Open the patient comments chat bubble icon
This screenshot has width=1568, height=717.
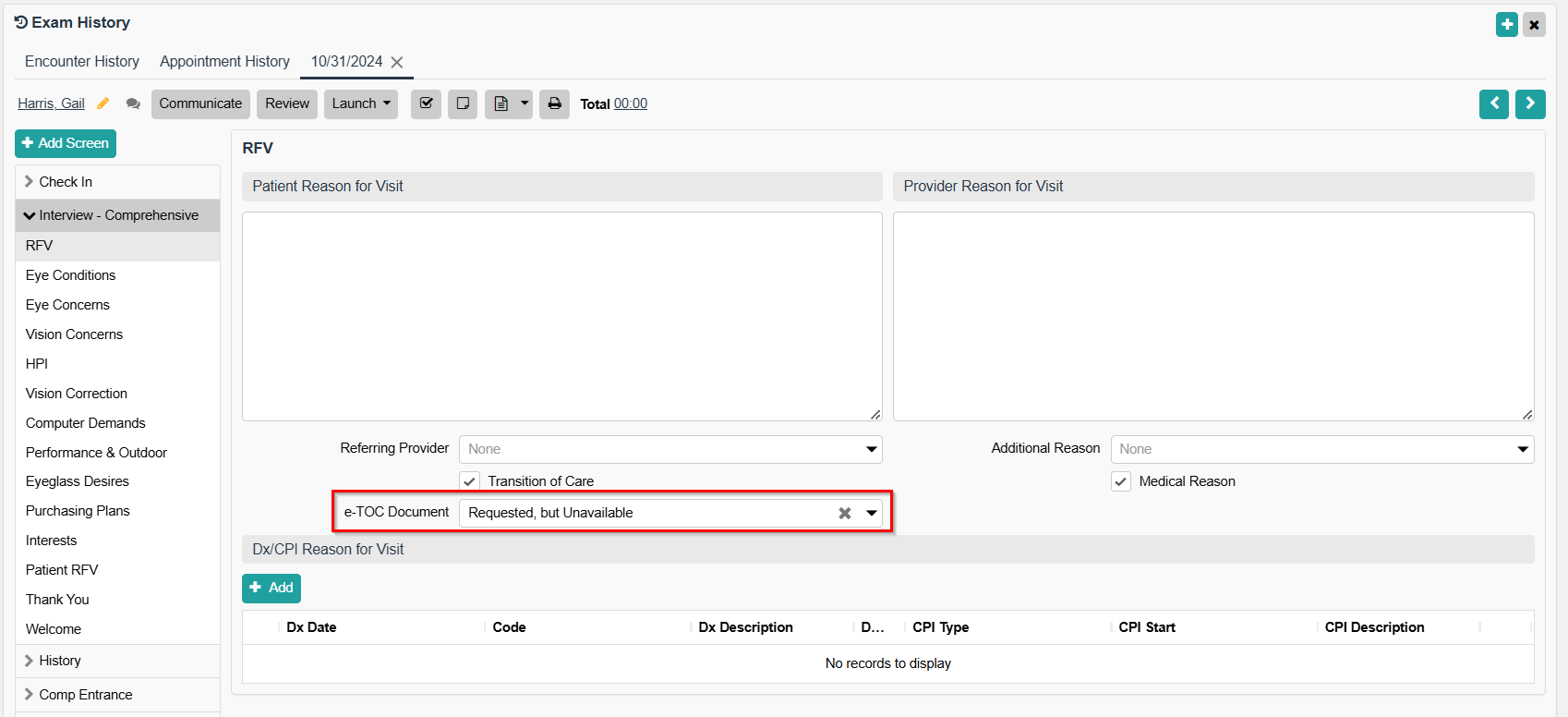click(x=133, y=103)
